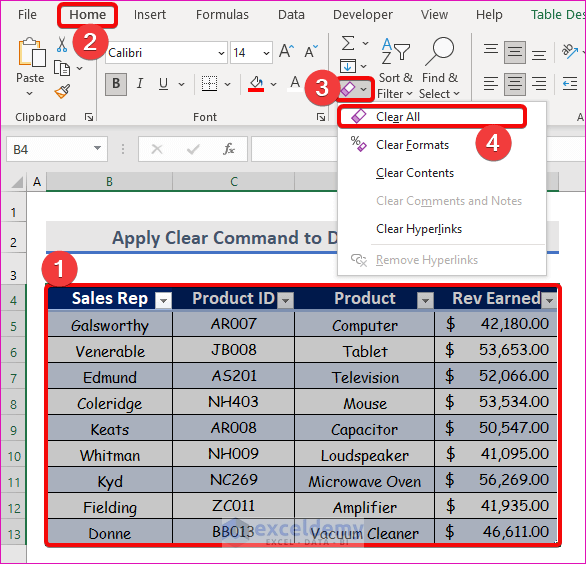Choose Clear Formats from menu
Viewport: 586px width, 564px height.
point(442,145)
